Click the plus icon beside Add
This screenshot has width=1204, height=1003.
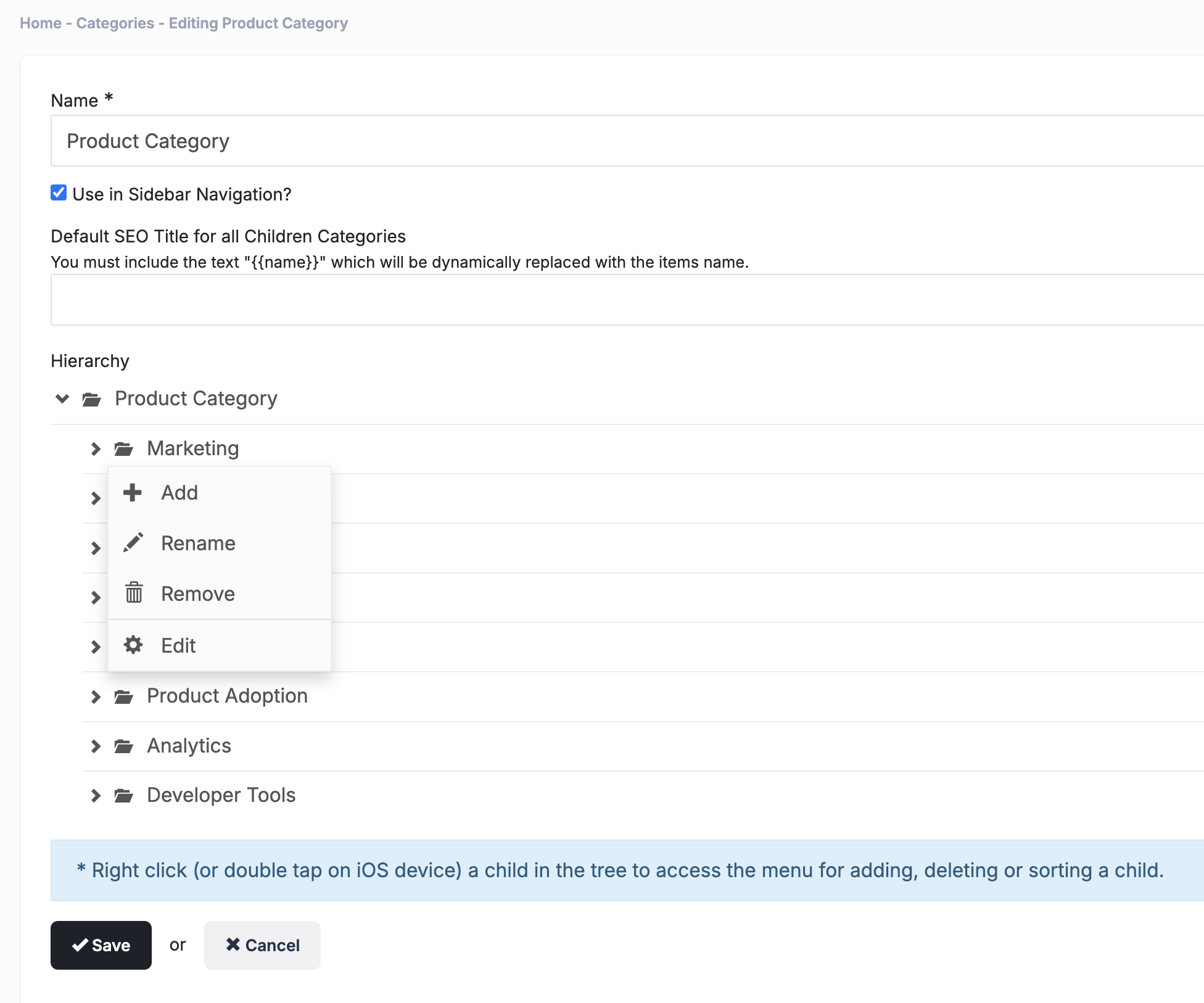coord(133,492)
